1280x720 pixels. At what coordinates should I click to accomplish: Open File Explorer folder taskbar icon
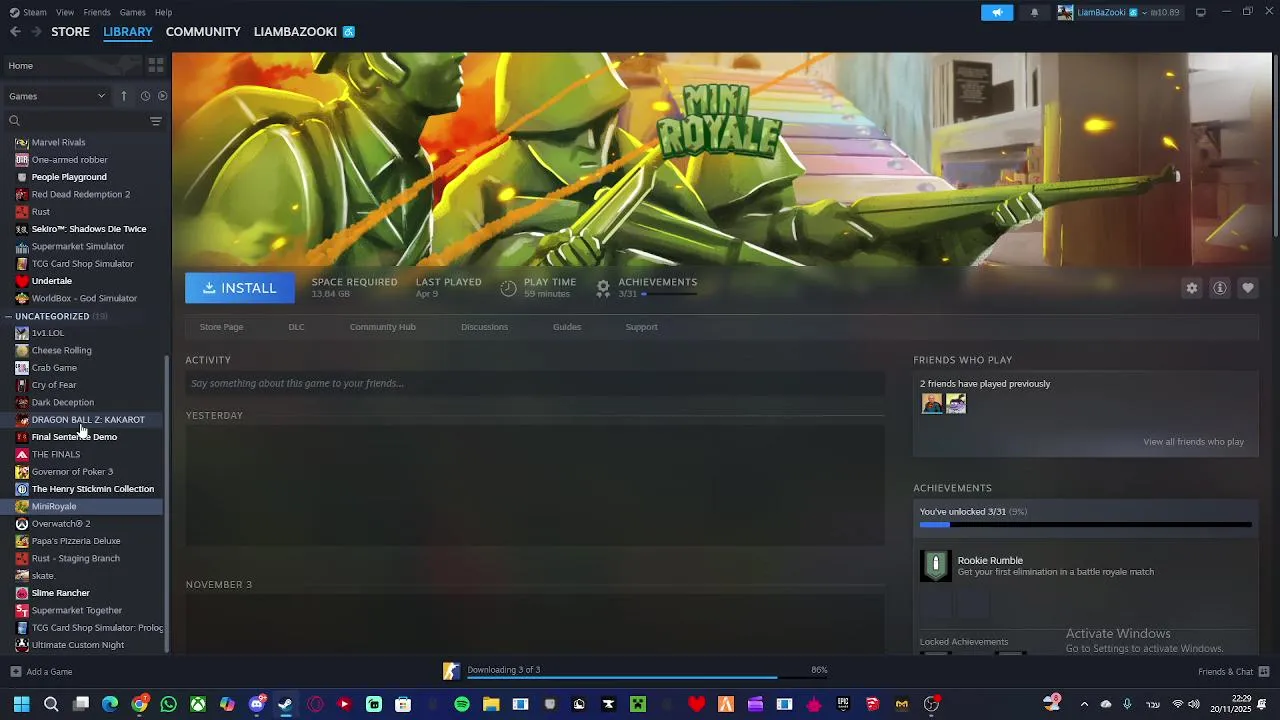(491, 704)
